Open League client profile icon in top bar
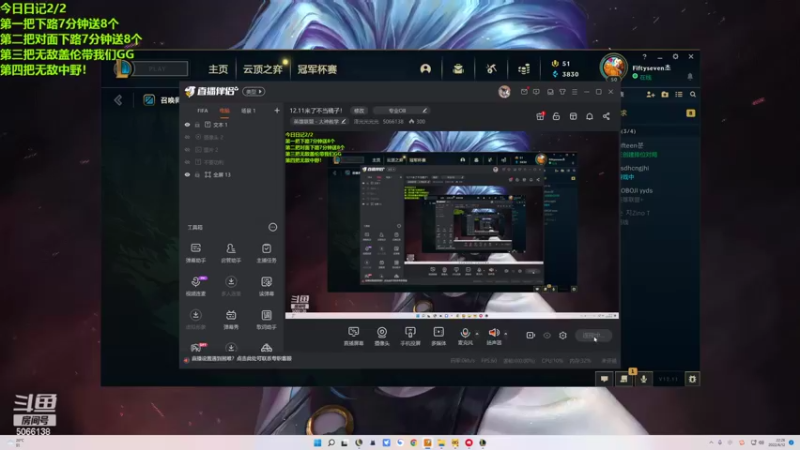This screenshot has width=800, height=450. (426, 69)
